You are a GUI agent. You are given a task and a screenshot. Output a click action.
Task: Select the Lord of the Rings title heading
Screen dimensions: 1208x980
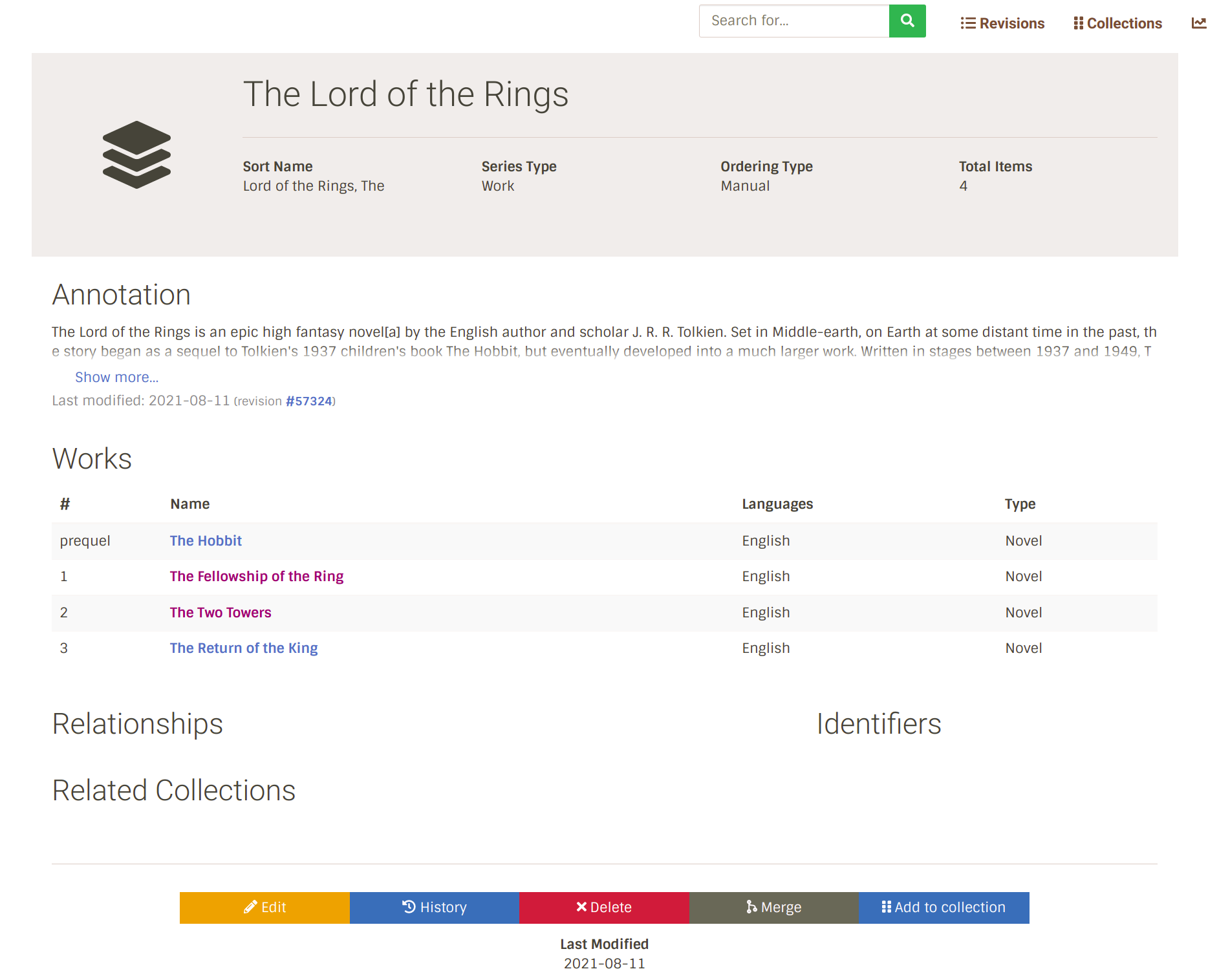405,94
